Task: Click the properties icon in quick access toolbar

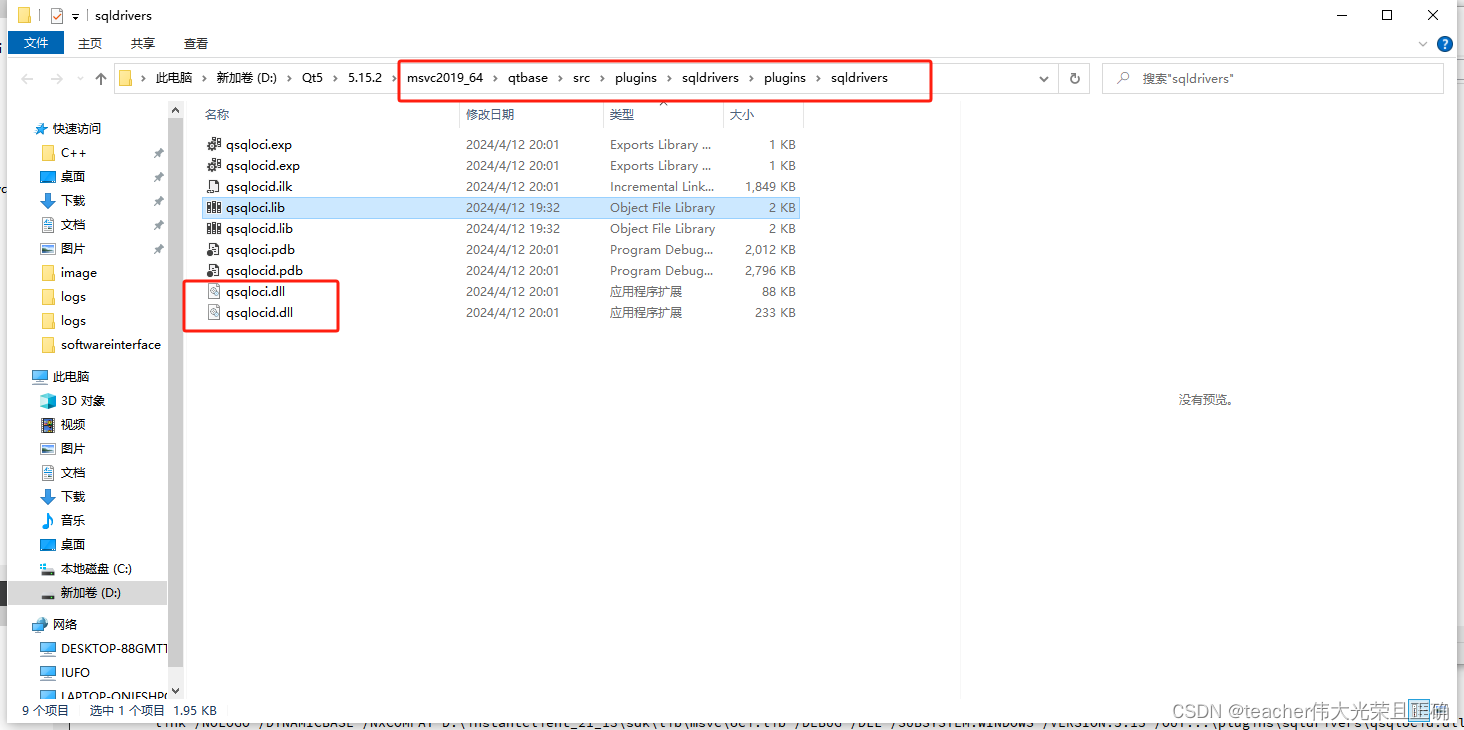Action: [57, 16]
